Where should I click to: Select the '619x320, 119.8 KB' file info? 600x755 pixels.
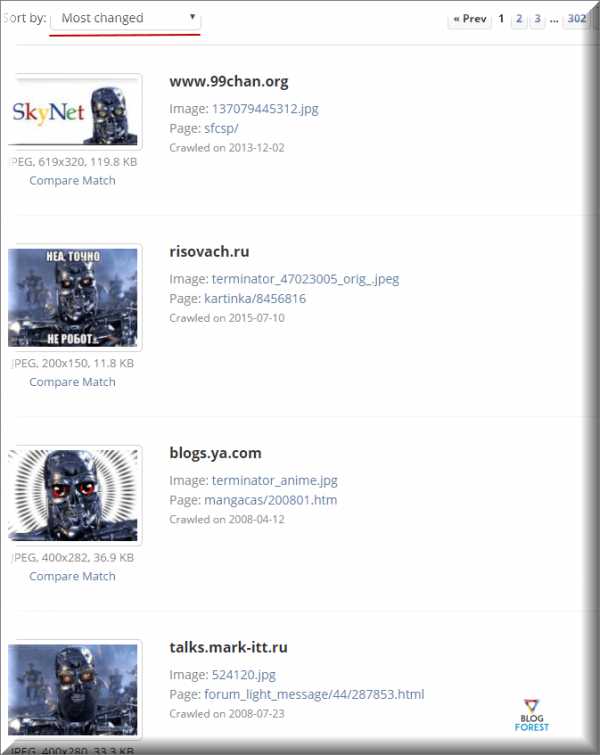pyautogui.click(x=88, y=162)
